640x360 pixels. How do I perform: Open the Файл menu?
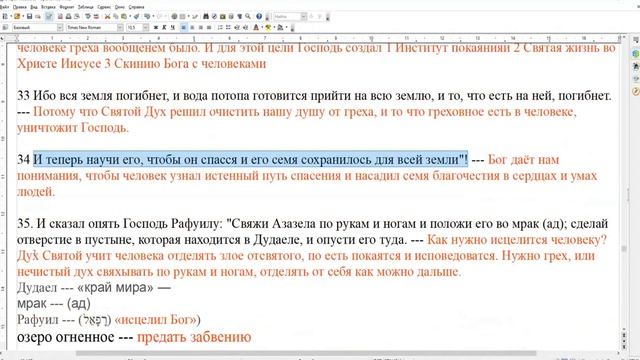click(x=4, y=7)
